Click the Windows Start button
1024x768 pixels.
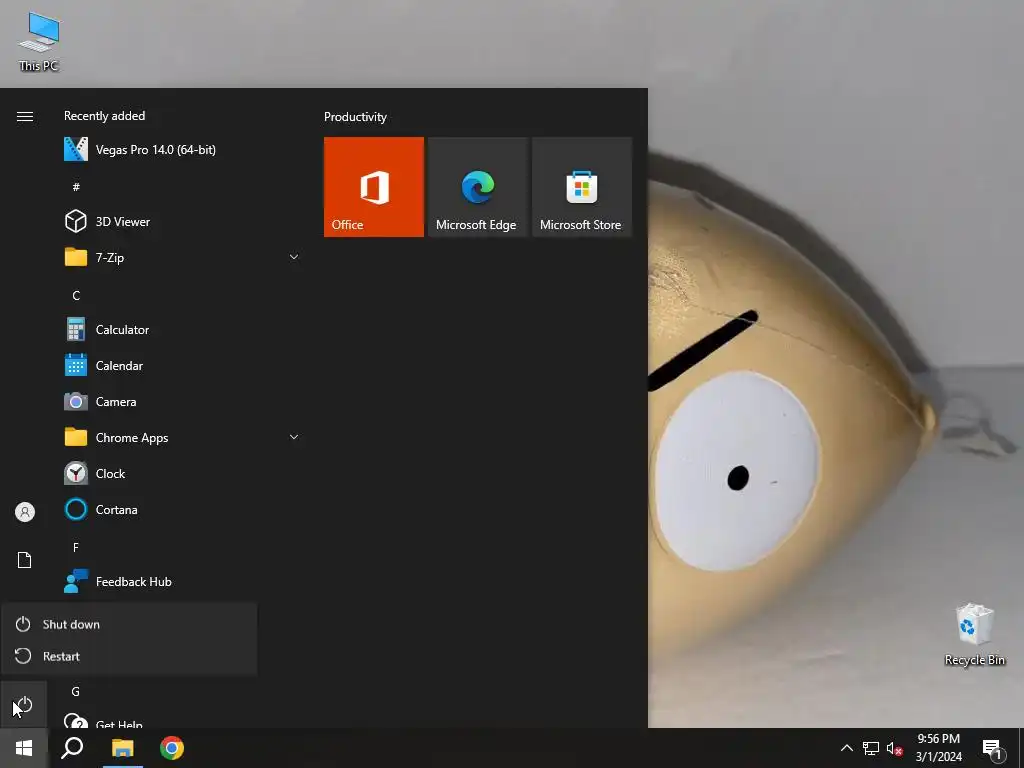[x=24, y=748]
